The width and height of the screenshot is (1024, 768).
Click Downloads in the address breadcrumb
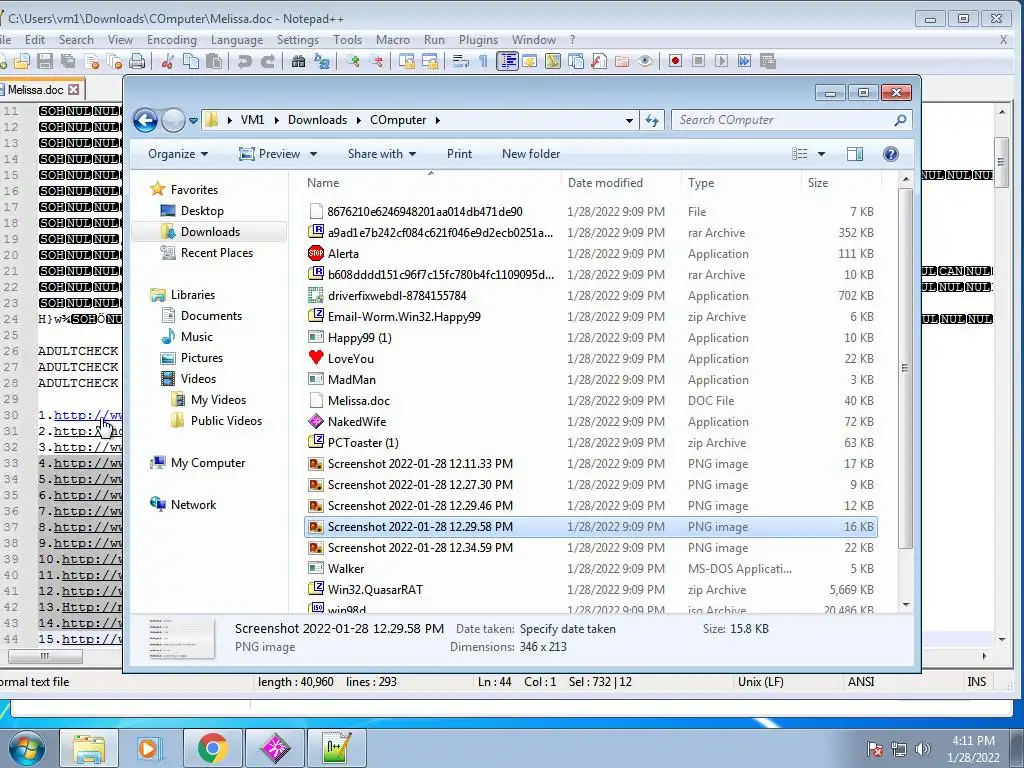click(317, 120)
